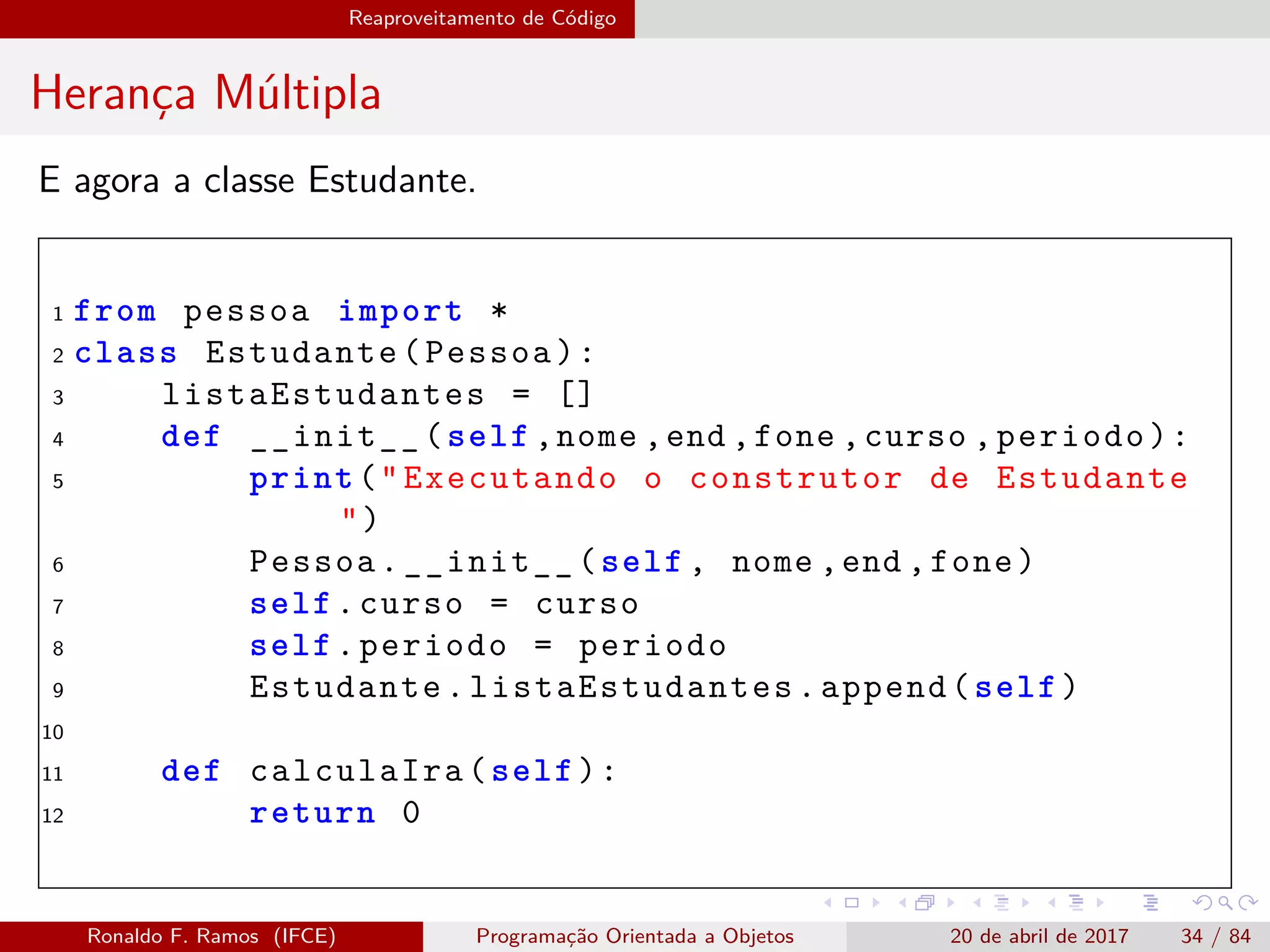Click 'Estudante.listaEstudantes.append(self)' line
This screenshot has height=952, width=1270.
coord(663,688)
